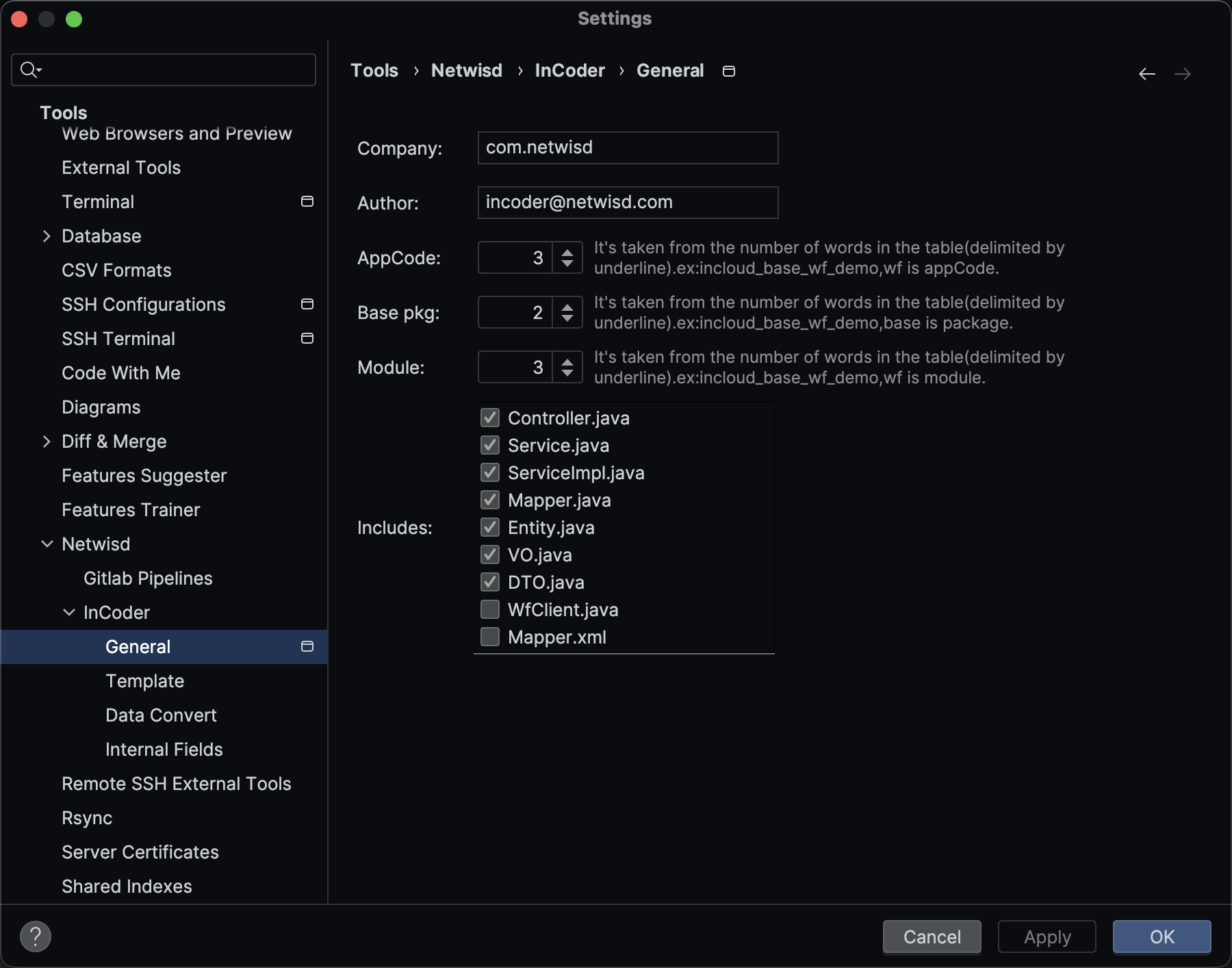
Task: Select Data Convert in the sidebar
Action: pos(161,715)
